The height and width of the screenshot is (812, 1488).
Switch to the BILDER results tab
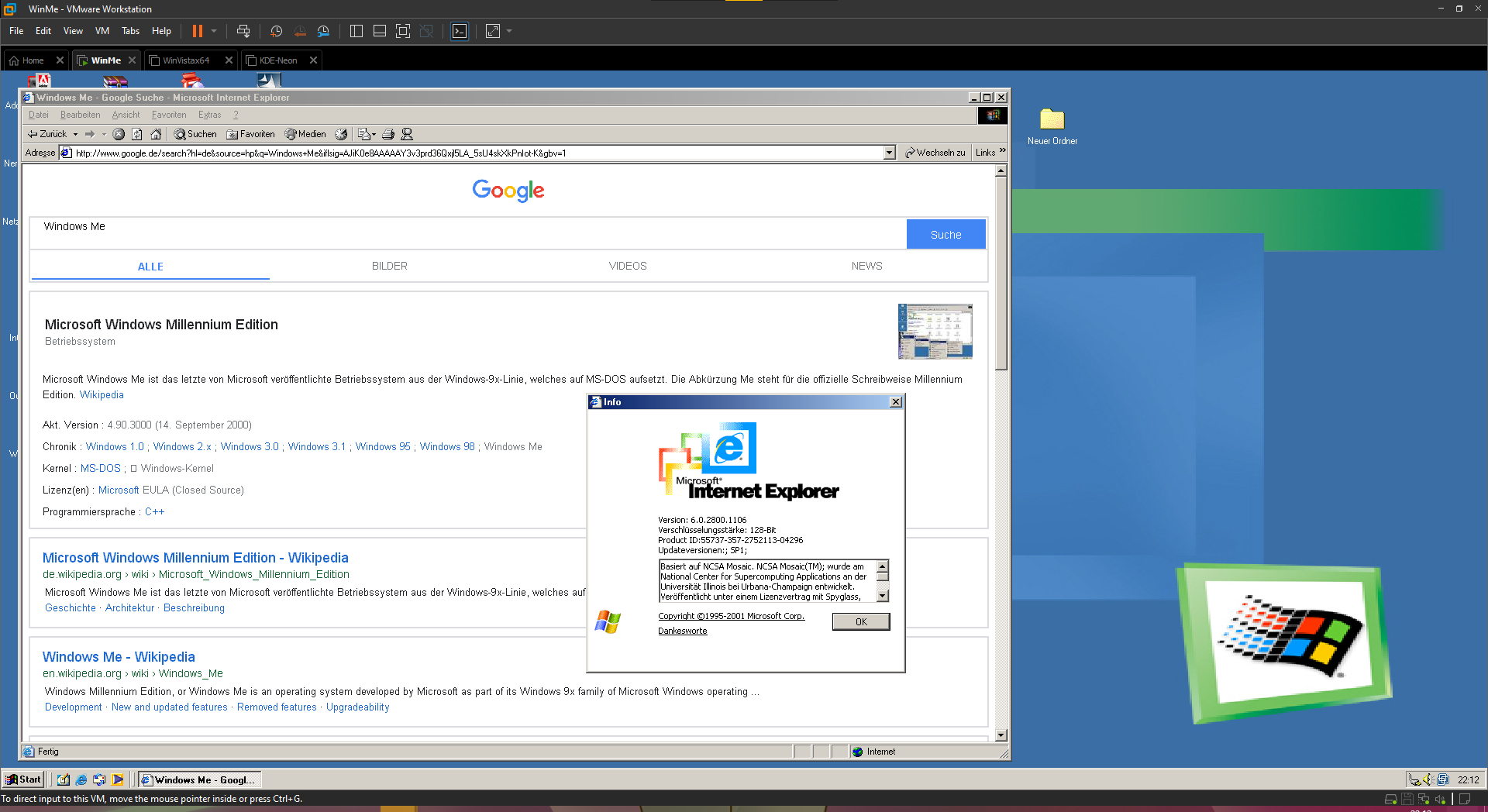pyautogui.click(x=389, y=266)
